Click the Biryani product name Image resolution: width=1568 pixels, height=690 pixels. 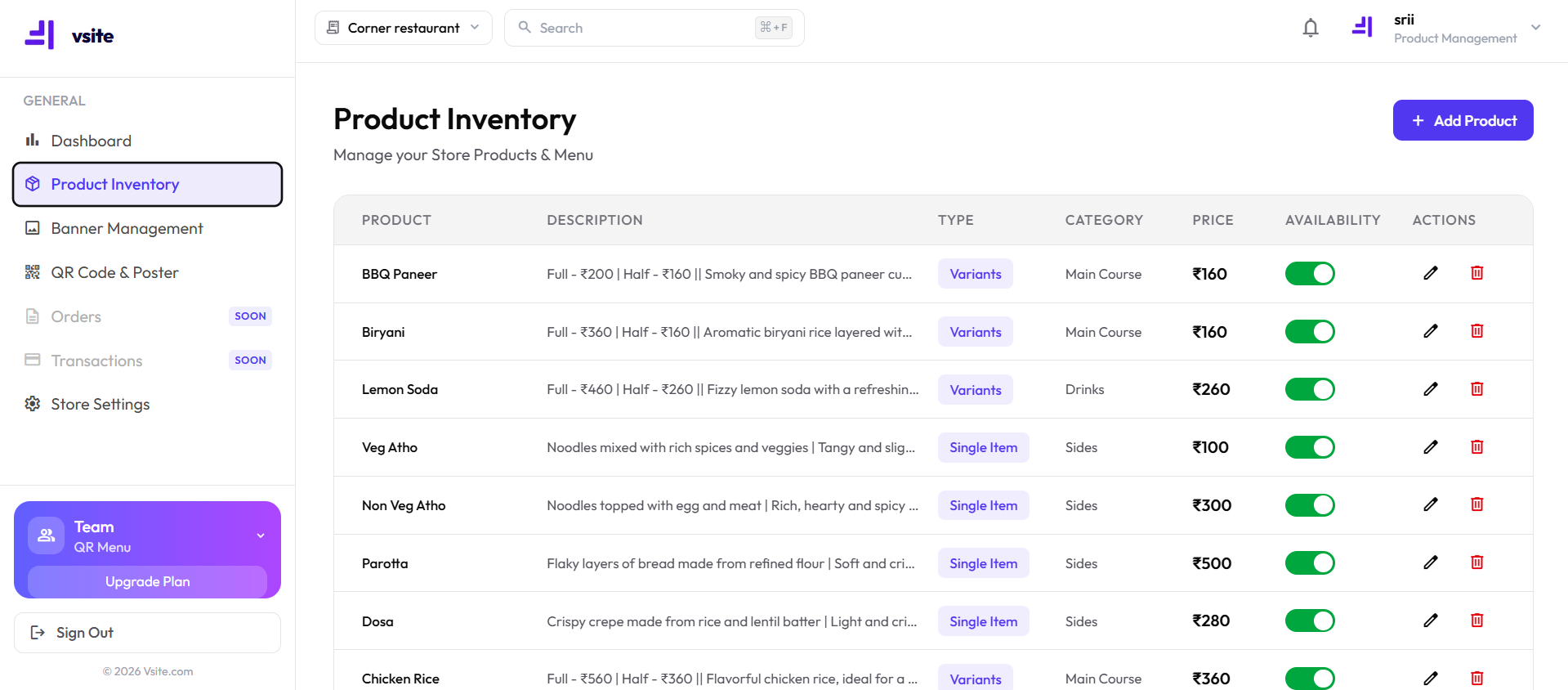383,332
